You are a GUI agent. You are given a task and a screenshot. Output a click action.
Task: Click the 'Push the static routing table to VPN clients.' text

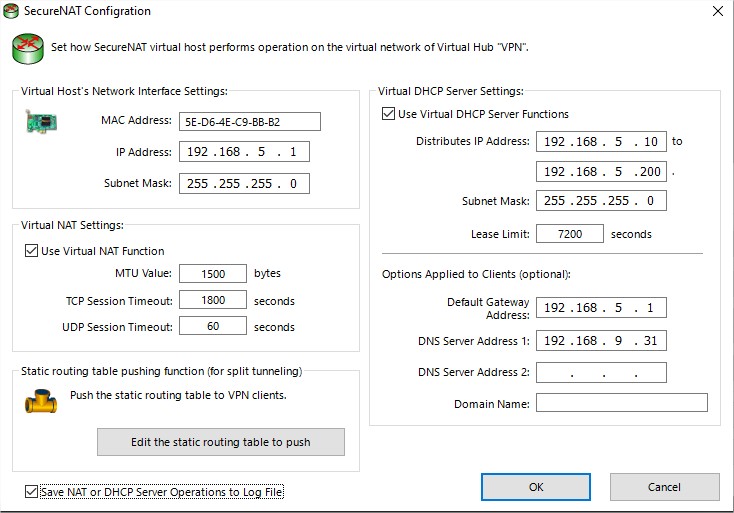[x=178, y=395]
